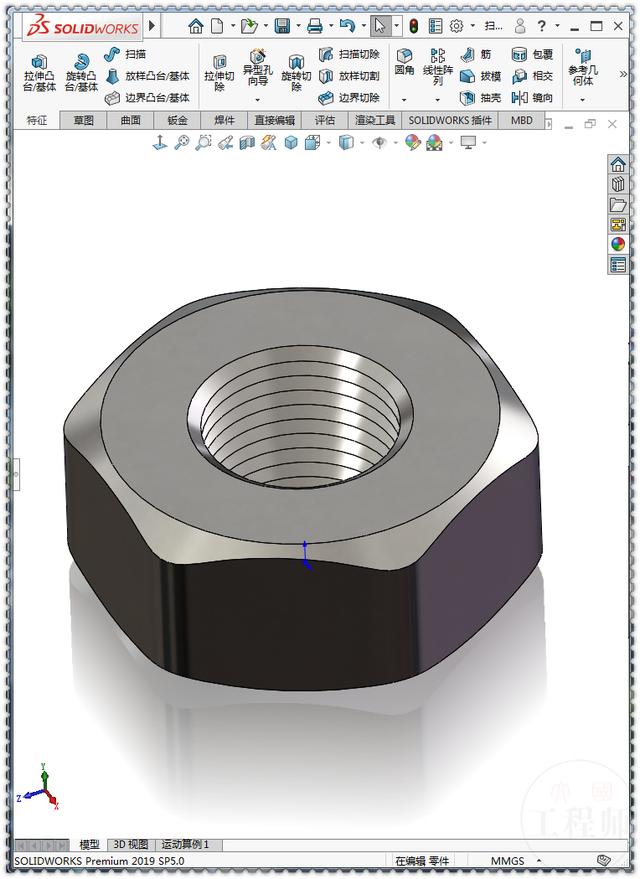Open the 运动算例 1 bottom tab
The image size is (640, 879).
click(x=185, y=844)
